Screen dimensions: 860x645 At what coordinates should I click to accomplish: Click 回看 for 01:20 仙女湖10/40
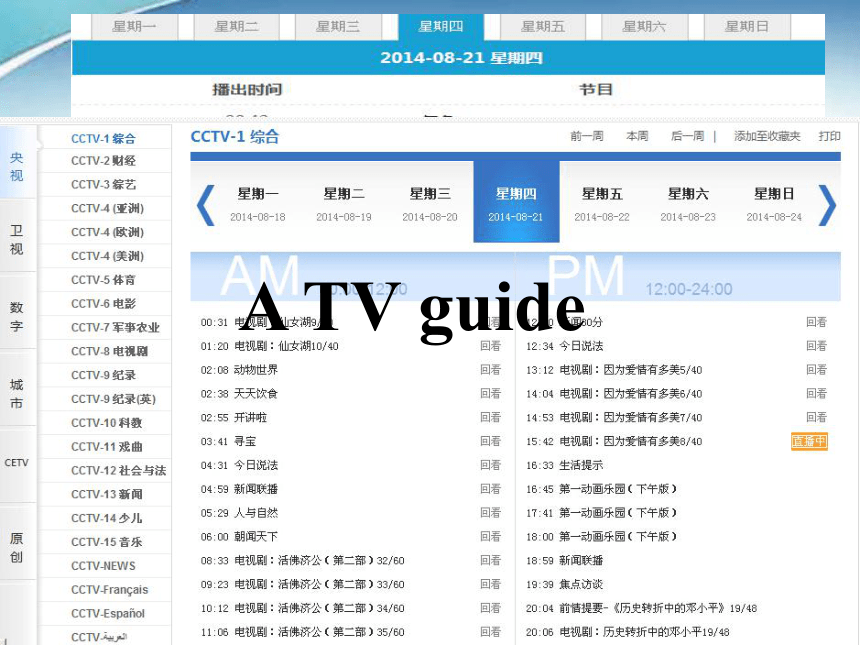490,346
